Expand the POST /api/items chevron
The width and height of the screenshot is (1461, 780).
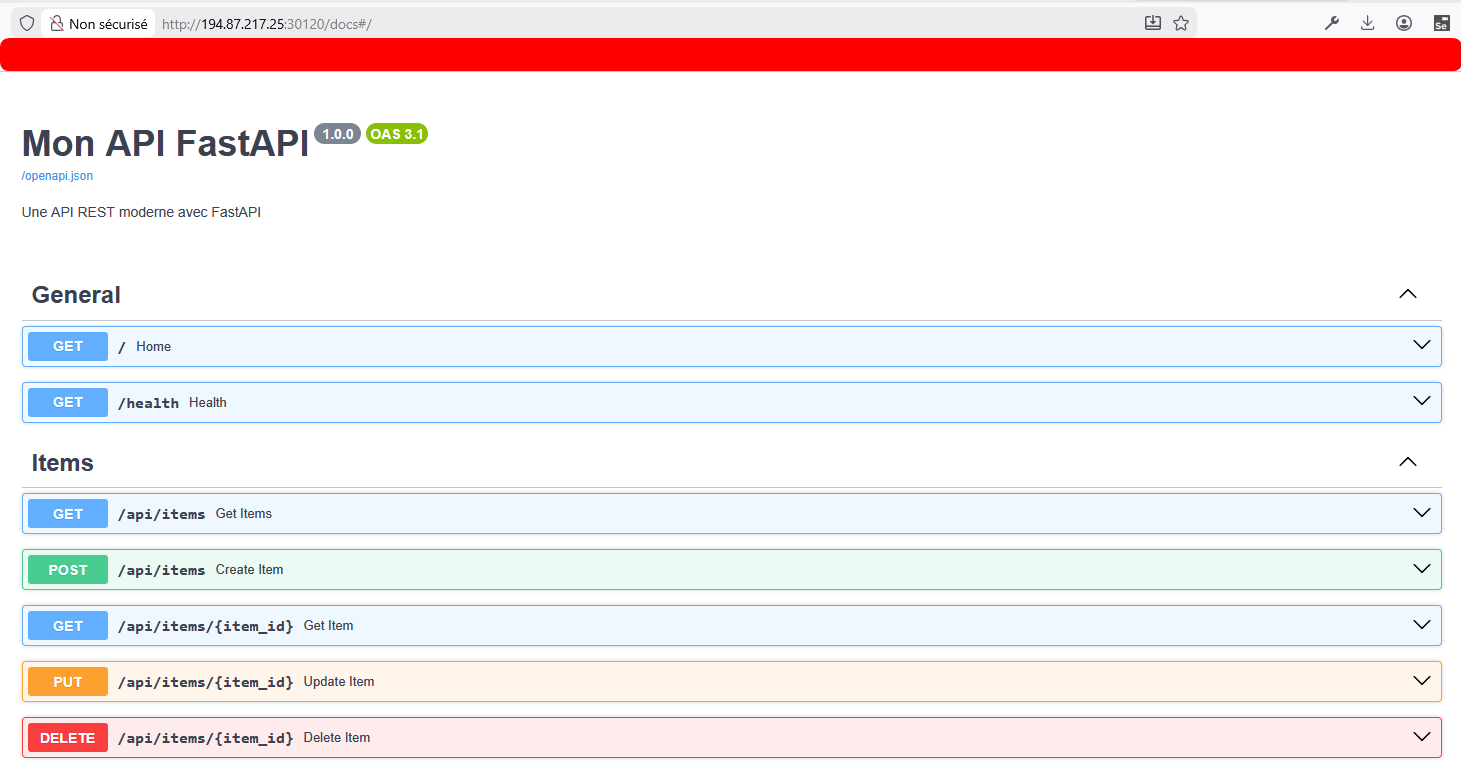pyautogui.click(x=1421, y=569)
